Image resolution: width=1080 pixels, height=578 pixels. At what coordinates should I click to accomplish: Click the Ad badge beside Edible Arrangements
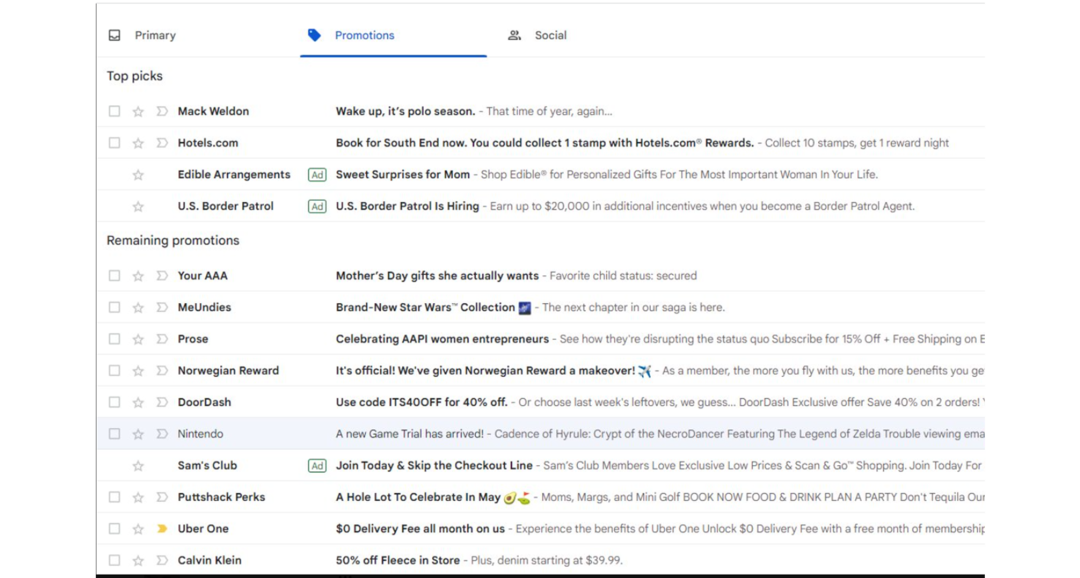pyautogui.click(x=317, y=174)
